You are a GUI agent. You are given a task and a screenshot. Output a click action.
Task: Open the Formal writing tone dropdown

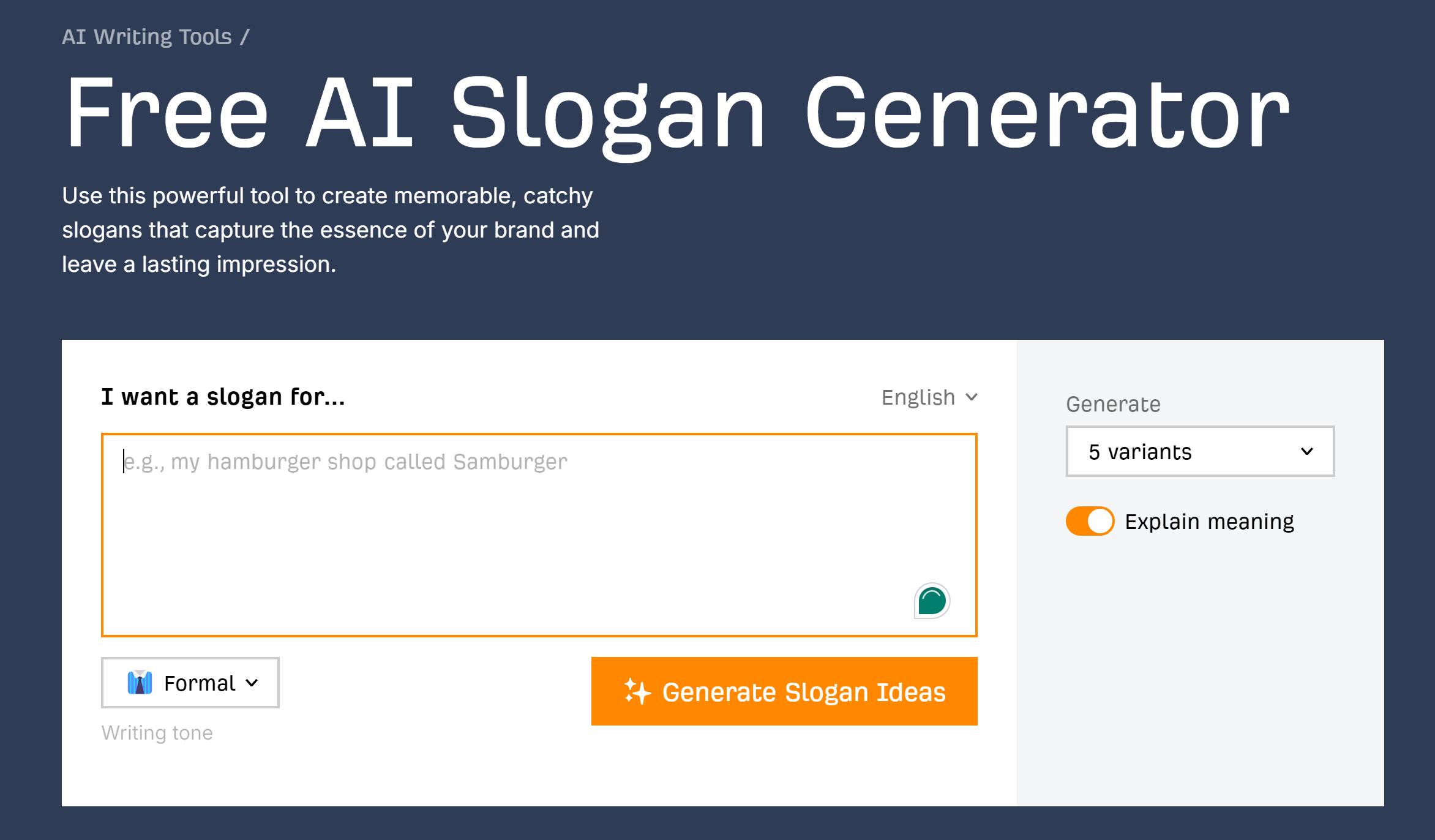click(x=190, y=683)
